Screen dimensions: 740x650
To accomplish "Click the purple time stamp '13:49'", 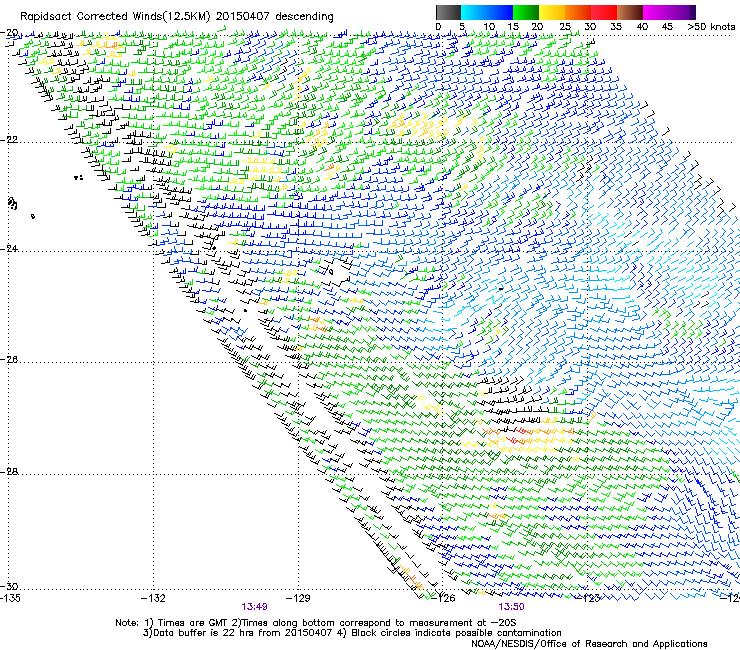I will pos(254,607).
